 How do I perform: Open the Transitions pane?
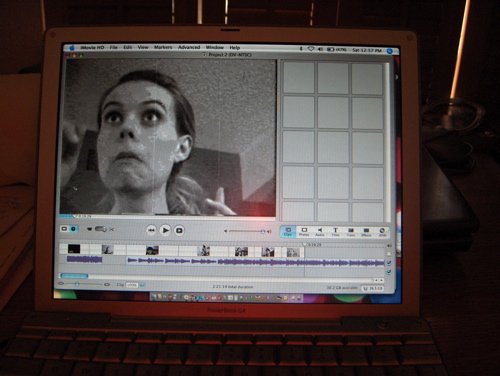351,232
